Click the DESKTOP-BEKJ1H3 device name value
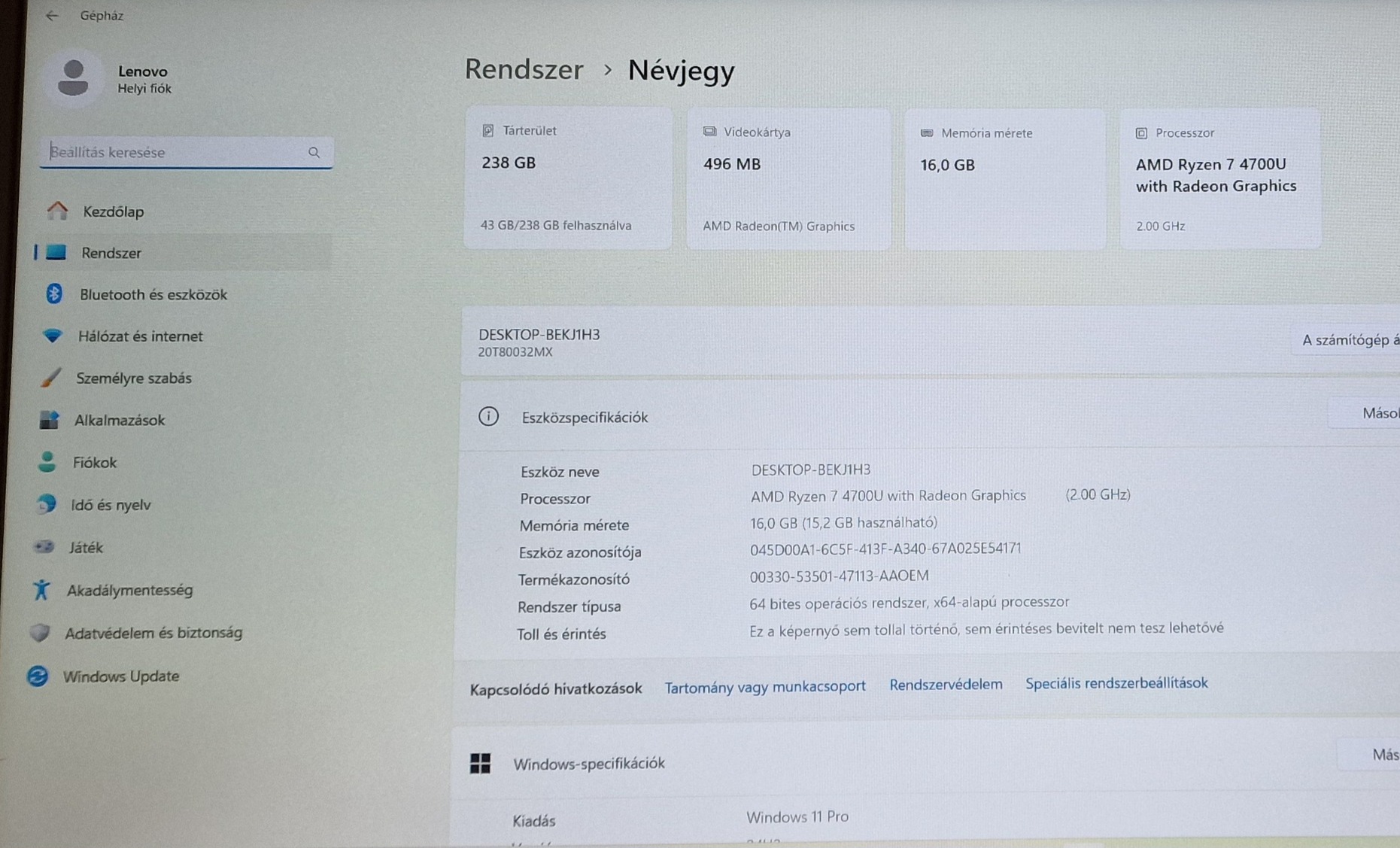Image resolution: width=1400 pixels, height=848 pixels. click(x=811, y=470)
